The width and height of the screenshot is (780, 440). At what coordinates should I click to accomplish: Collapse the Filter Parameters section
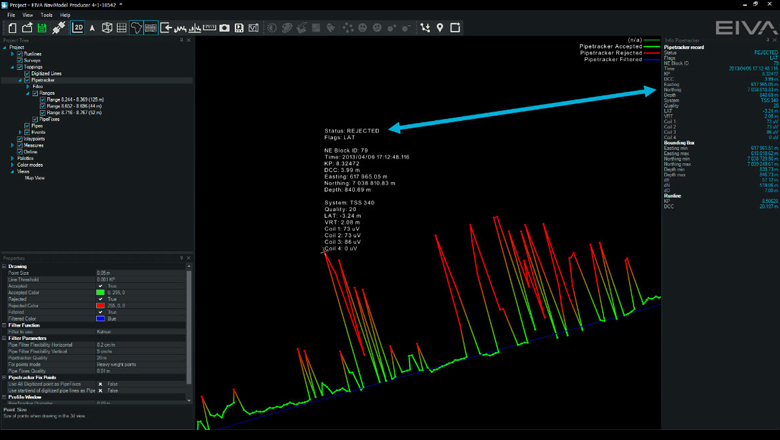point(4,338)
